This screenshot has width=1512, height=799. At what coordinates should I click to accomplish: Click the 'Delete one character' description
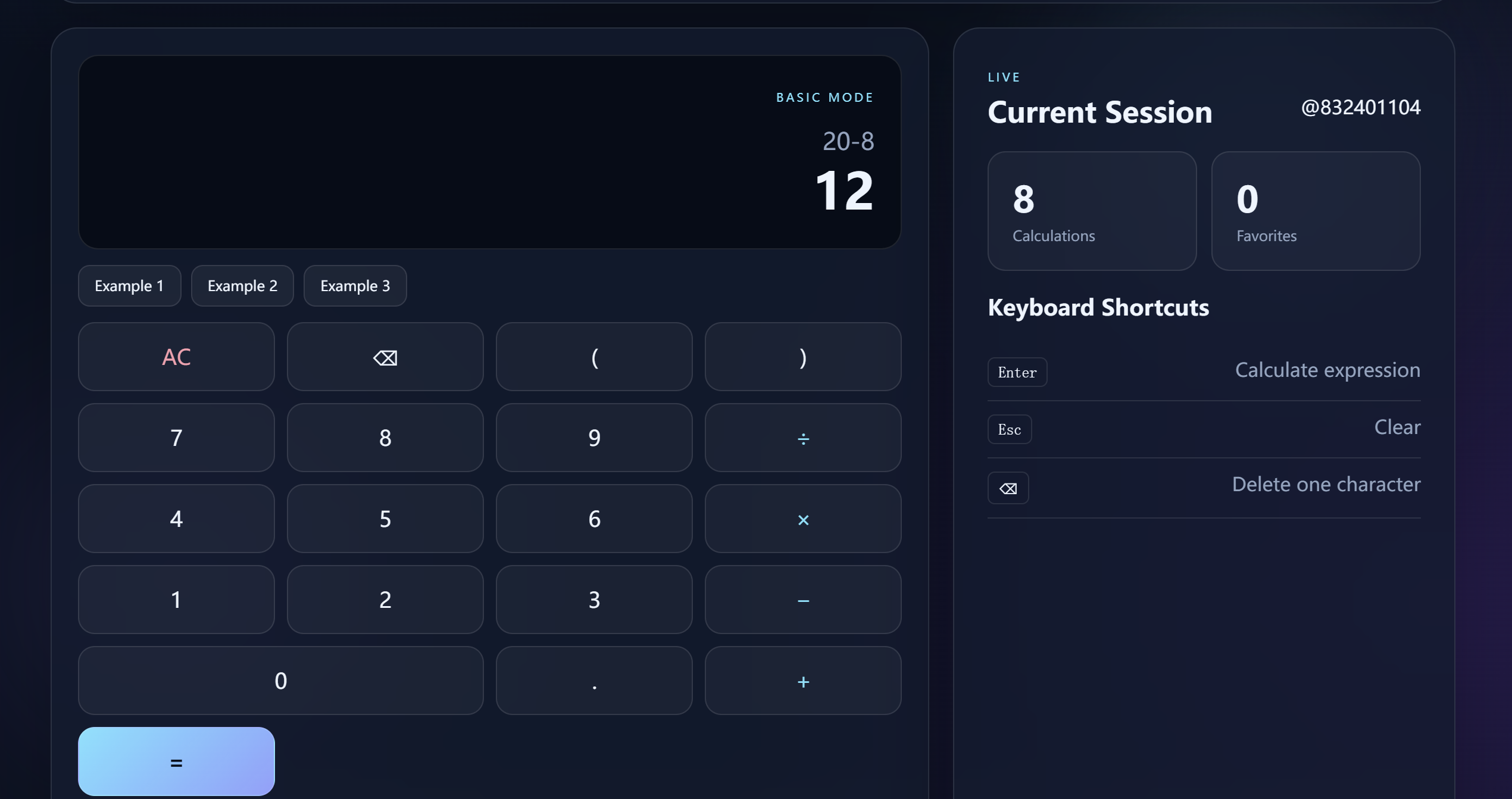pos(1326,485)
